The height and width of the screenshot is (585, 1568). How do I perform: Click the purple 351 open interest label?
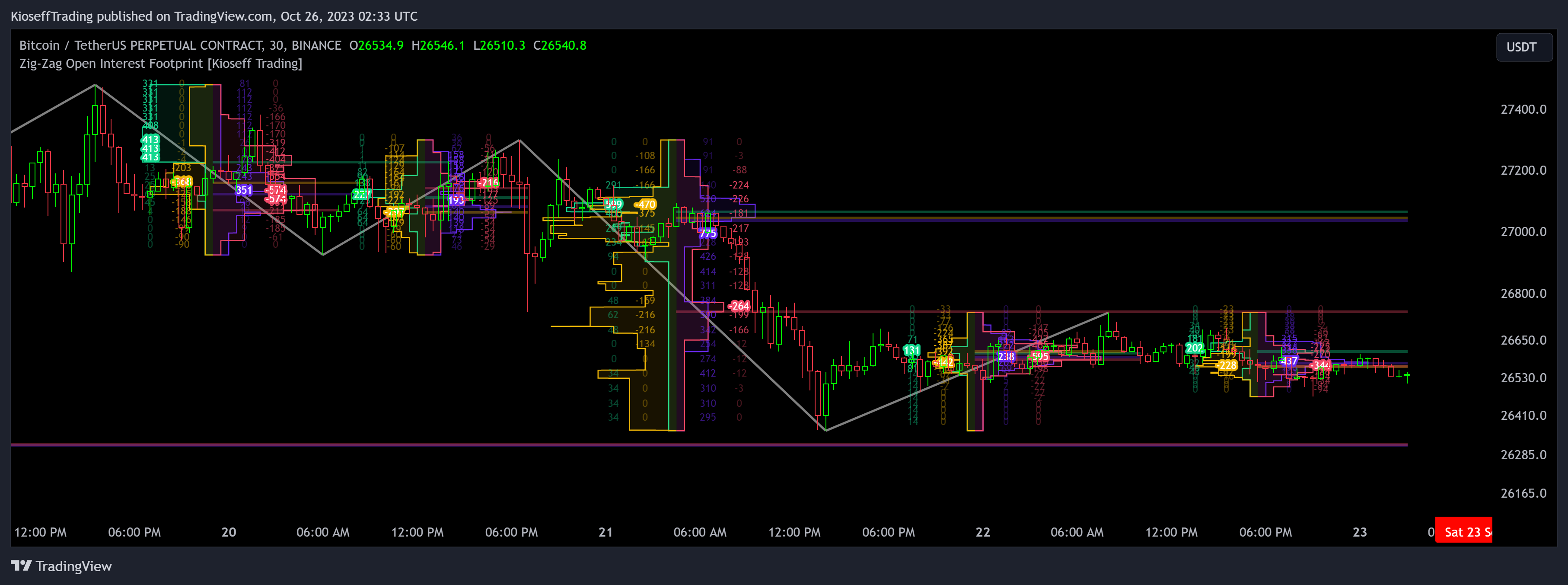click(244, 191)
